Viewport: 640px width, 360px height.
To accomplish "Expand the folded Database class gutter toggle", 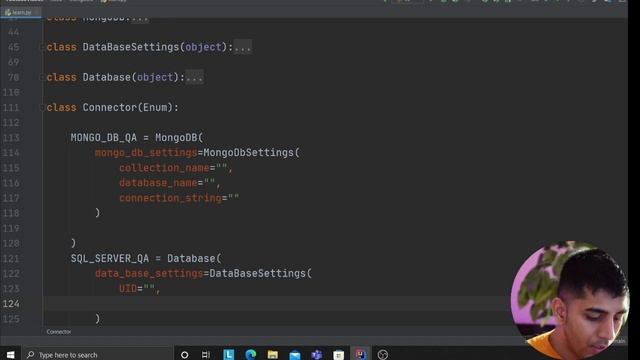I will (x=42, y=78).
